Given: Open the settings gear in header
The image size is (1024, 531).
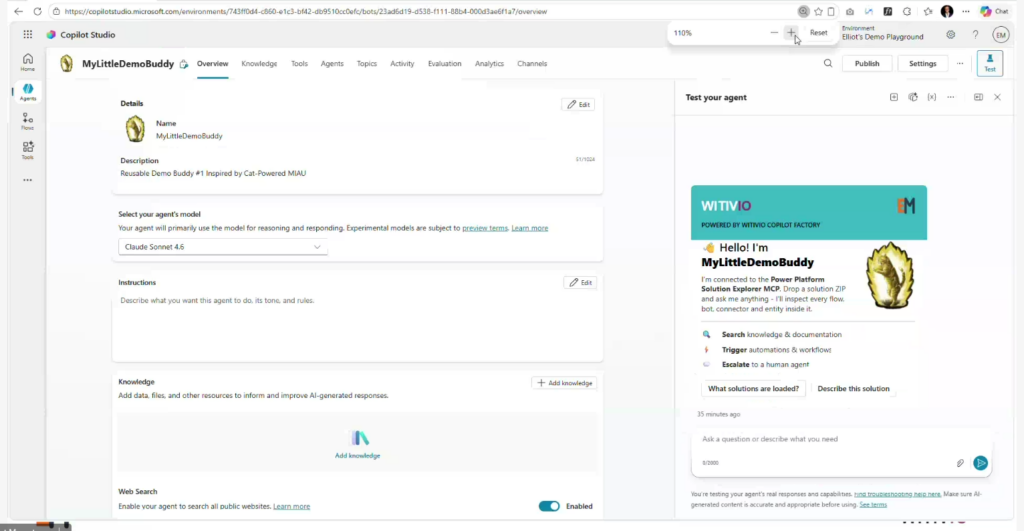Looking at the screenshot, I should (950, 35).
